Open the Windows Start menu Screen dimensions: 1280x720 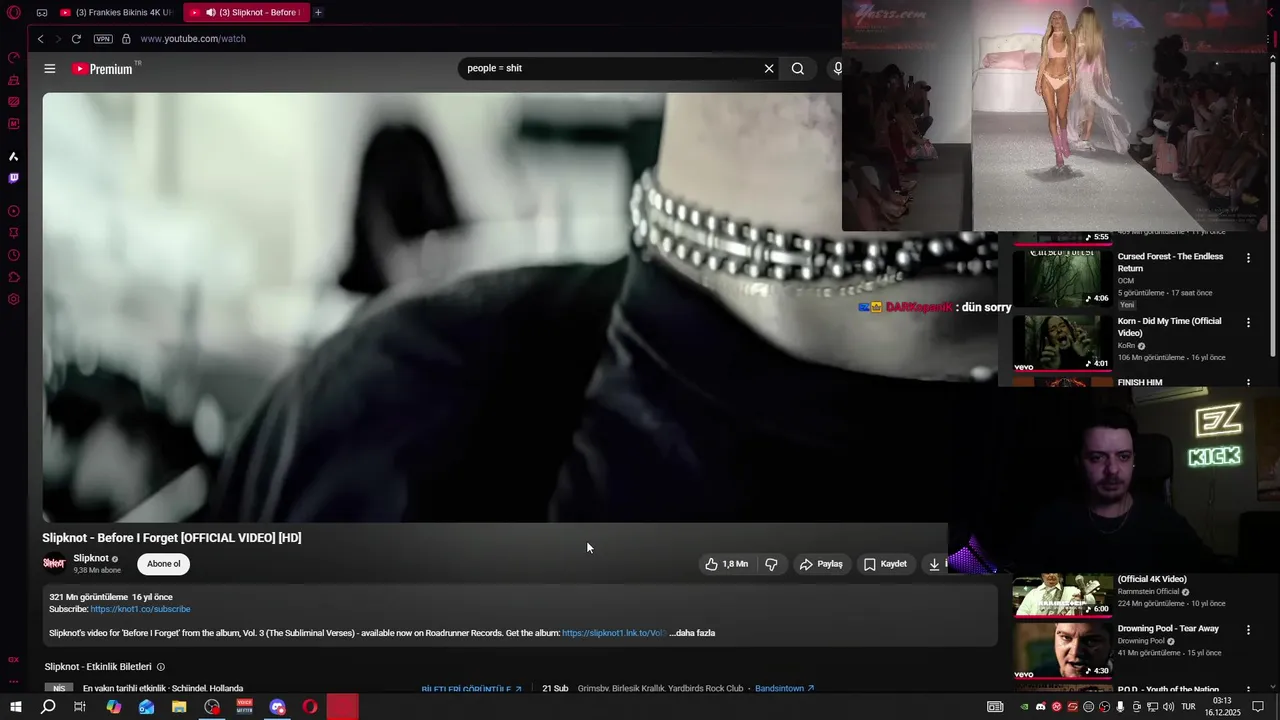[15, 707]
